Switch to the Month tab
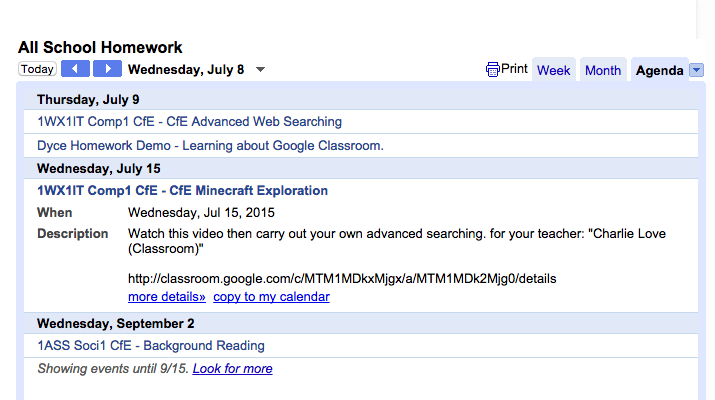The width and height of the screenshot is (715, 400). tap(603, 71)
